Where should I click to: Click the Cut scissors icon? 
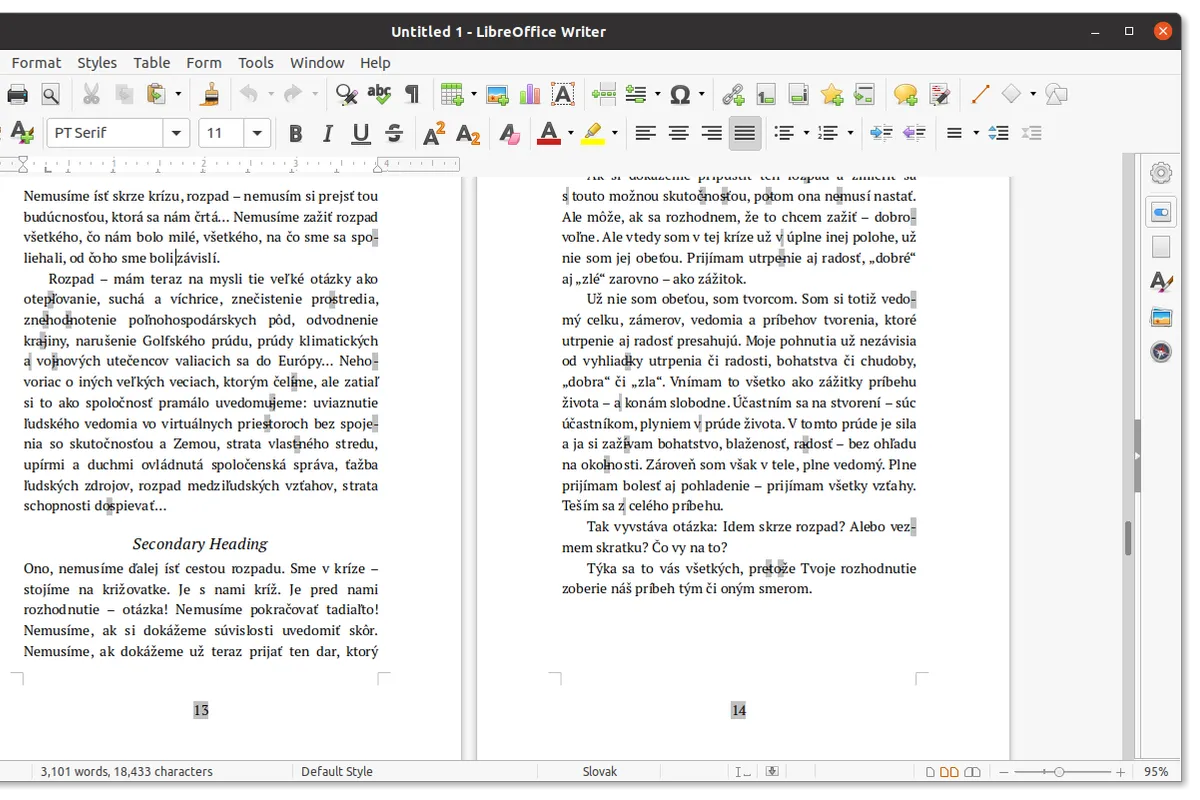(x=91, y=95)
